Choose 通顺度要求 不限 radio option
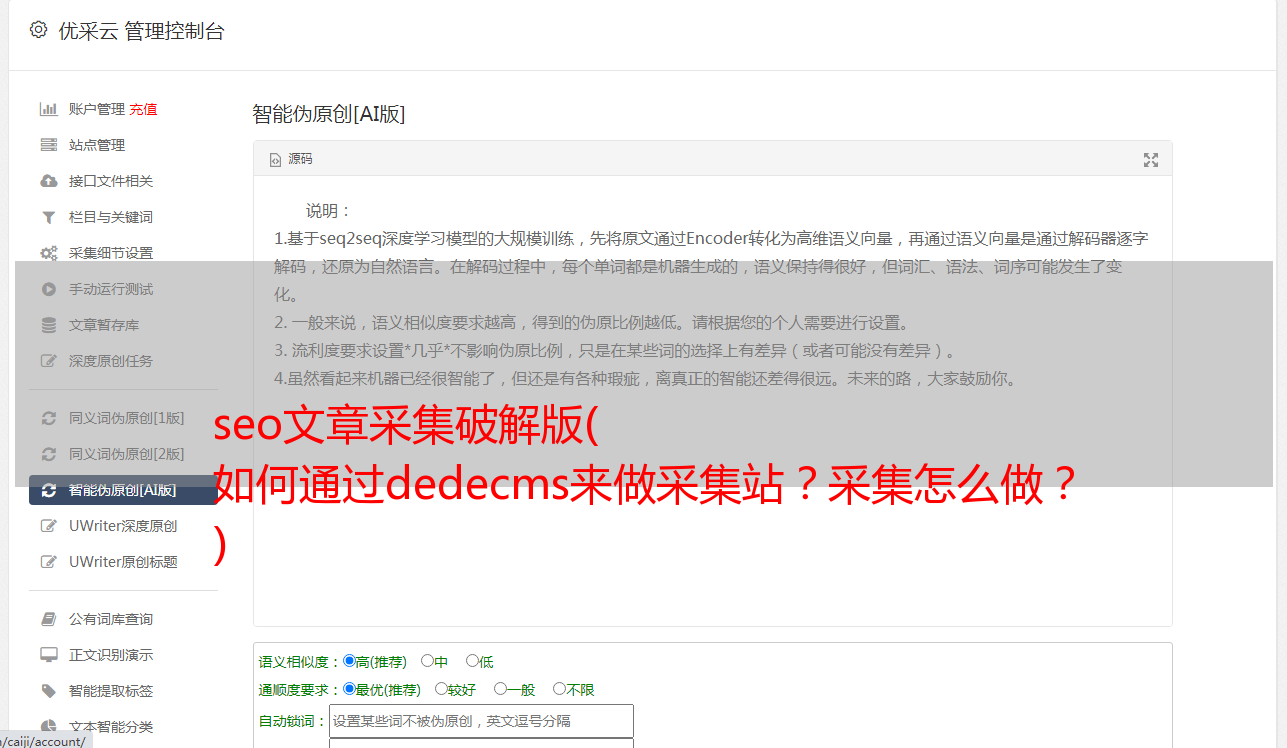The width and height of the screenshot is (1287, 748). (559, 689)
